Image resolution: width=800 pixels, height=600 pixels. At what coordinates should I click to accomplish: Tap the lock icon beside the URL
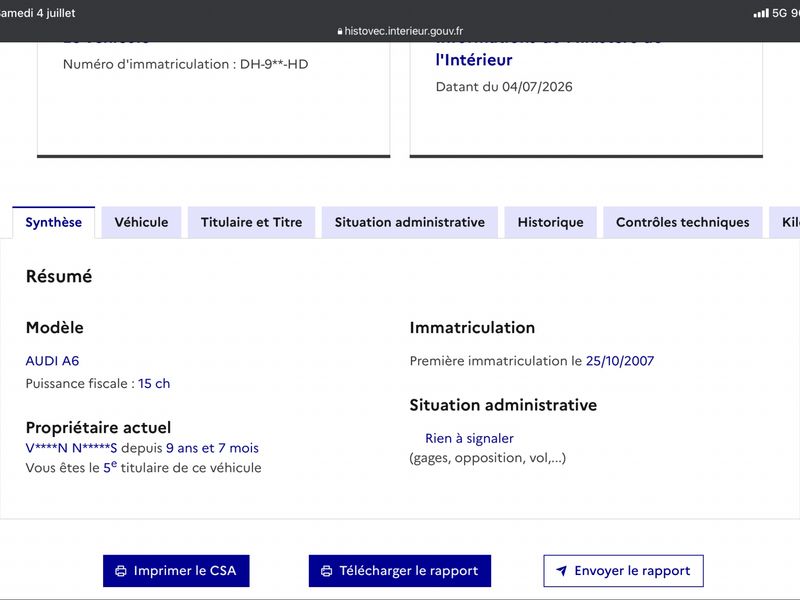pos(340,32)
